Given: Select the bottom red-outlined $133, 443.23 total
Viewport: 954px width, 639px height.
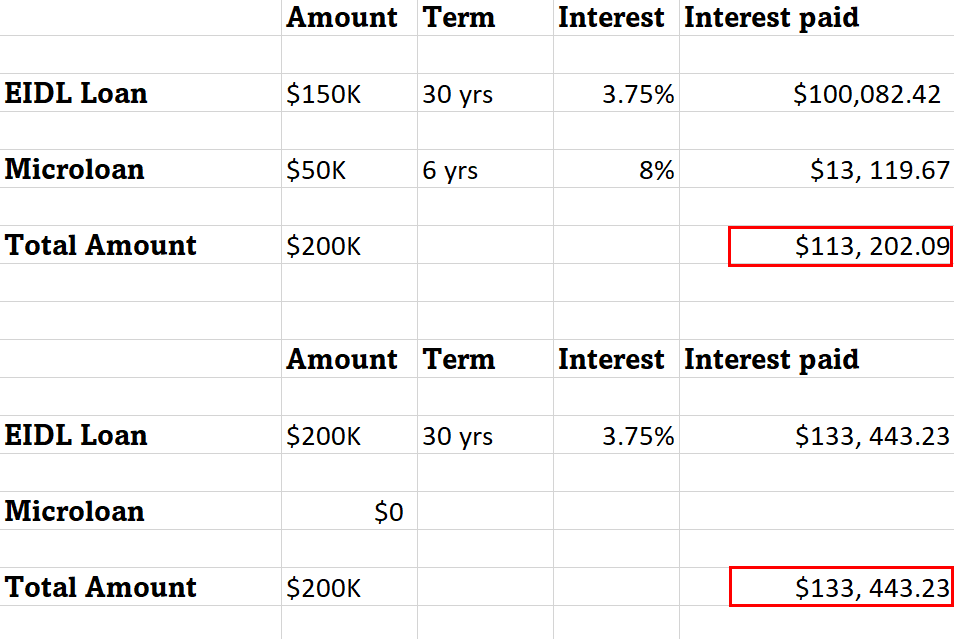Looking at the screenshot, I should 841,587.
